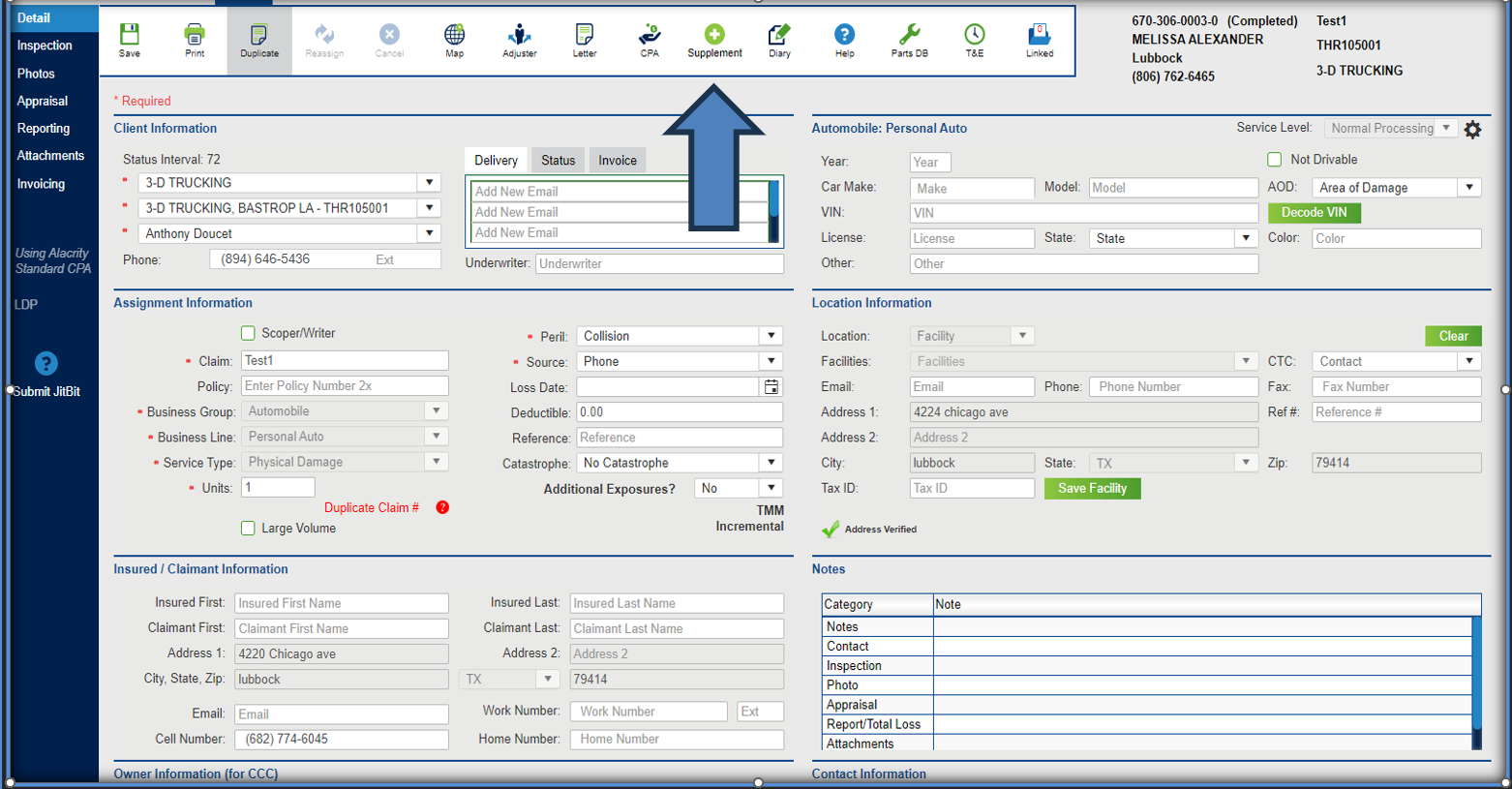Toggle the Scoper/Writer checkbox
This screenshot has height=789, width=1512.
tap(248, 333)
